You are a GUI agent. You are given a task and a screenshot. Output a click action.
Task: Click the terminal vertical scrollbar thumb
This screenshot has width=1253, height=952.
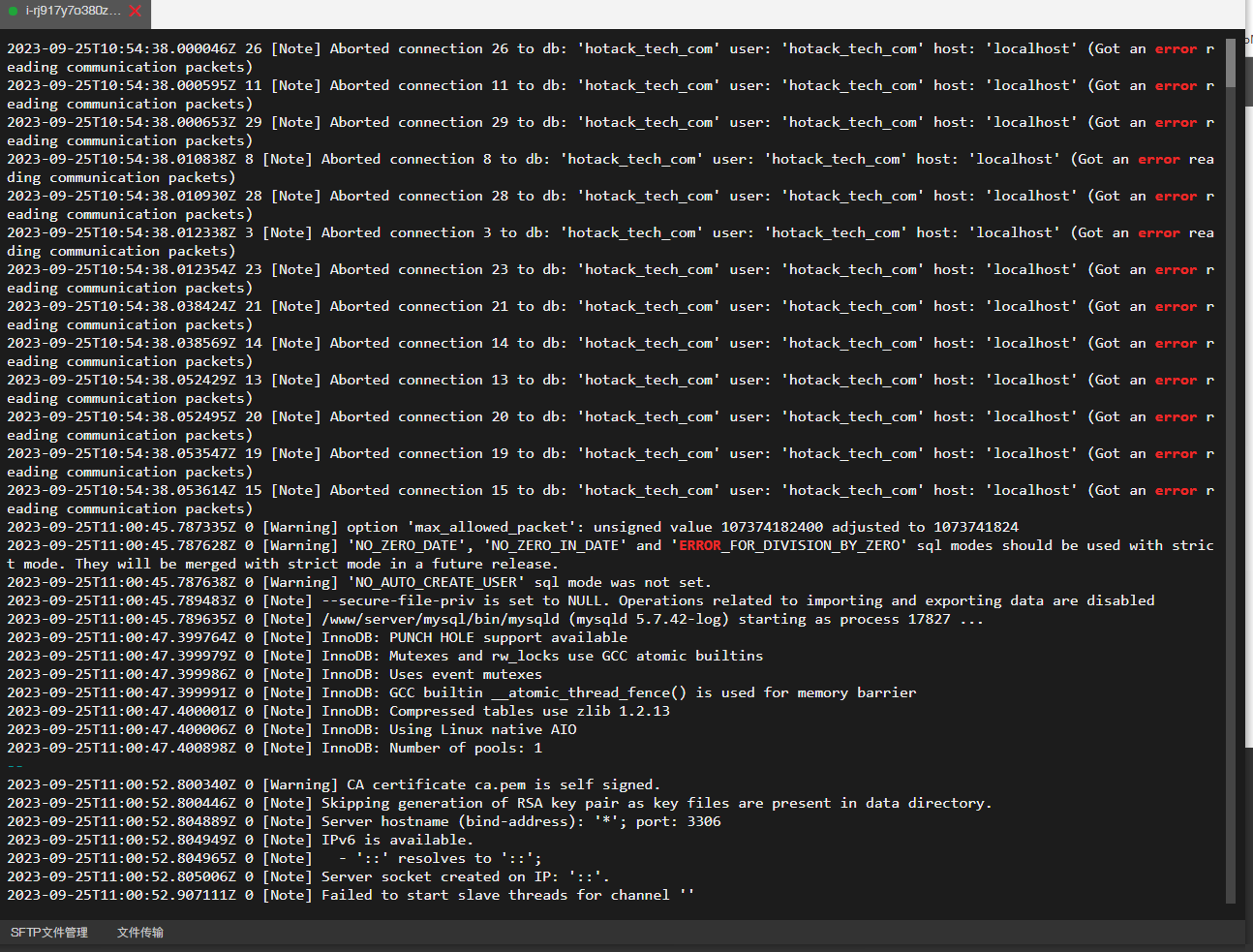tap(1231, 63)
